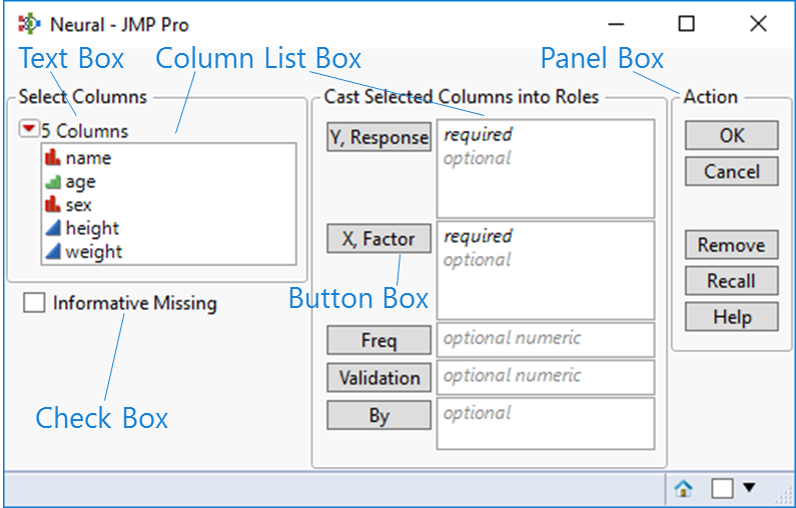
Task: Confirm the dialog with OK
Action: [731, 135]
